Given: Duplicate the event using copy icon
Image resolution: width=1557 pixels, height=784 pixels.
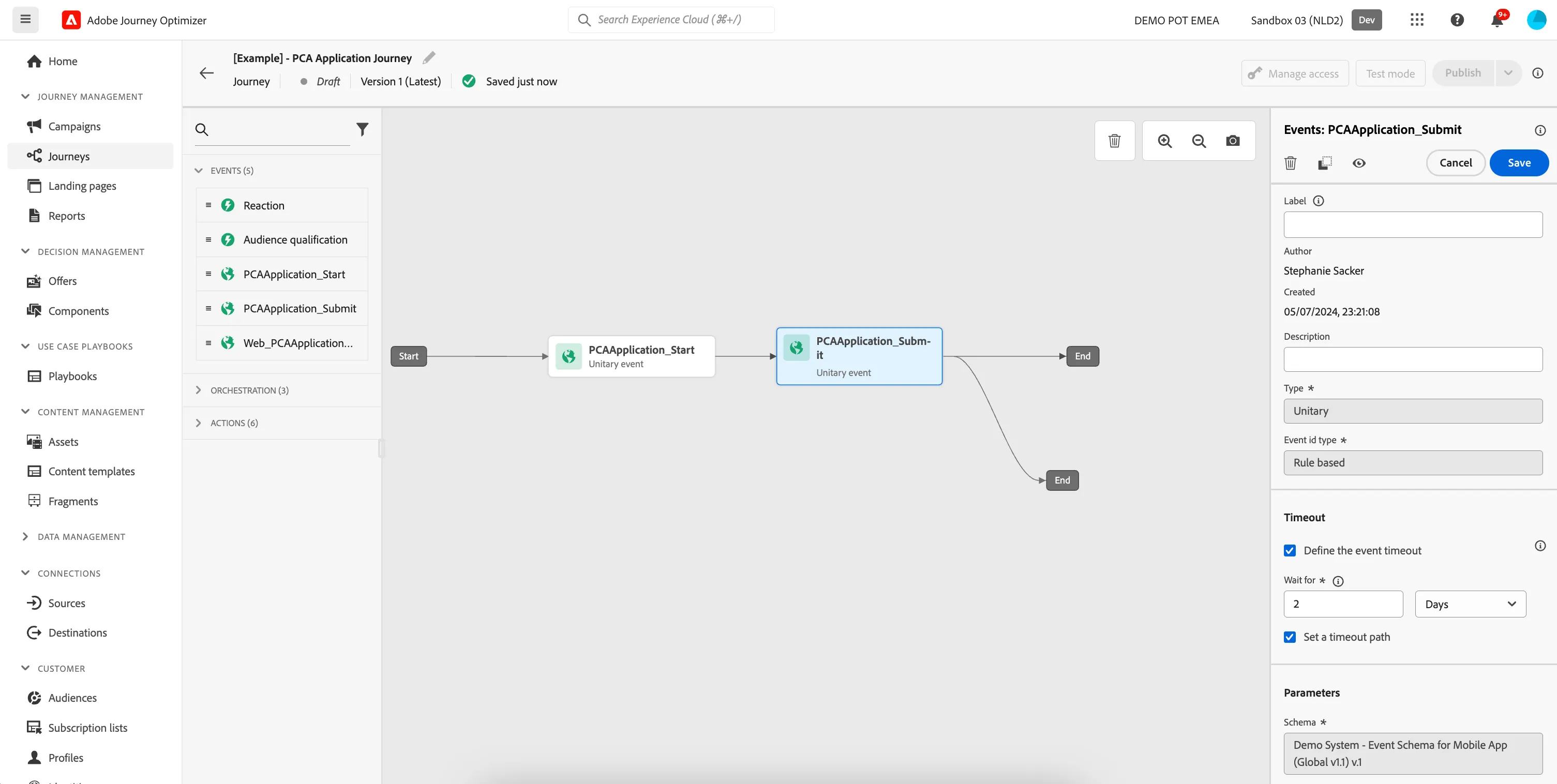Looking at the screenshot, I should pos(1325,163).
